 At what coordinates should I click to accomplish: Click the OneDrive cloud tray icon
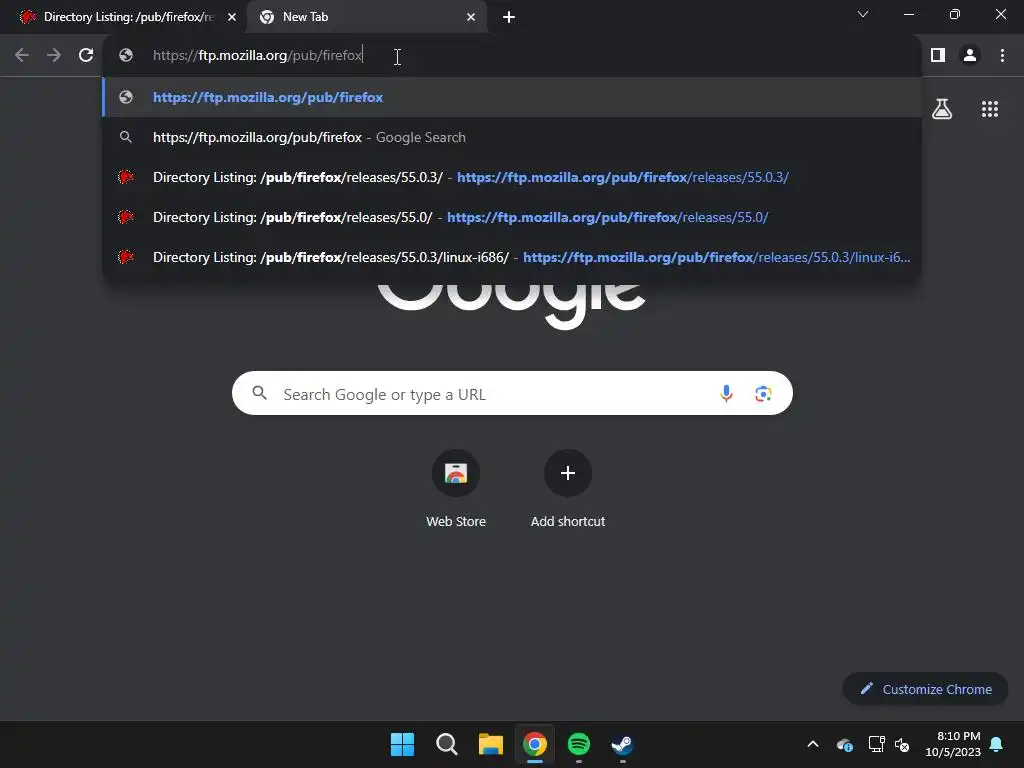pyautogui.click(x=844, y=744)
